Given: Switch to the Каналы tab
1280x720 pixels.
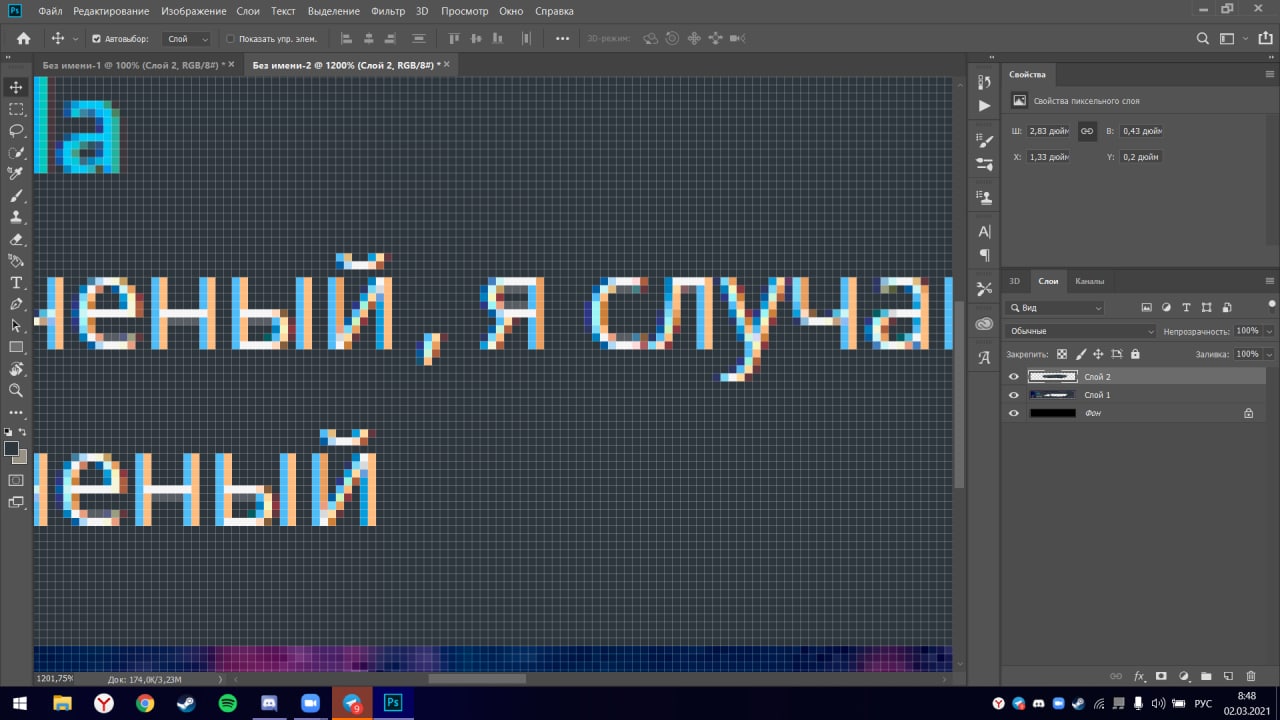Looking at the screenshot, I should point(1090,281).
